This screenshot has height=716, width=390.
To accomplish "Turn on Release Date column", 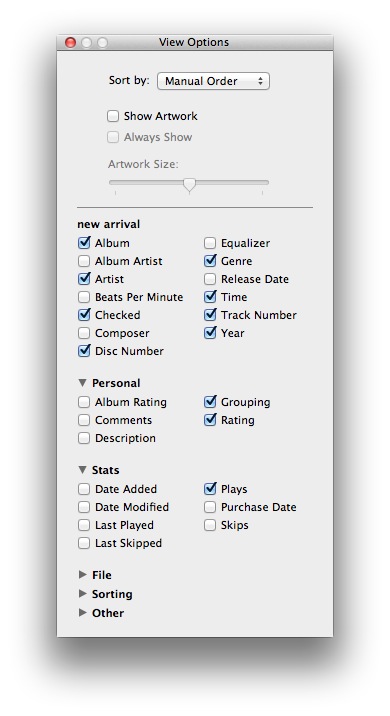I will point(210,279).
